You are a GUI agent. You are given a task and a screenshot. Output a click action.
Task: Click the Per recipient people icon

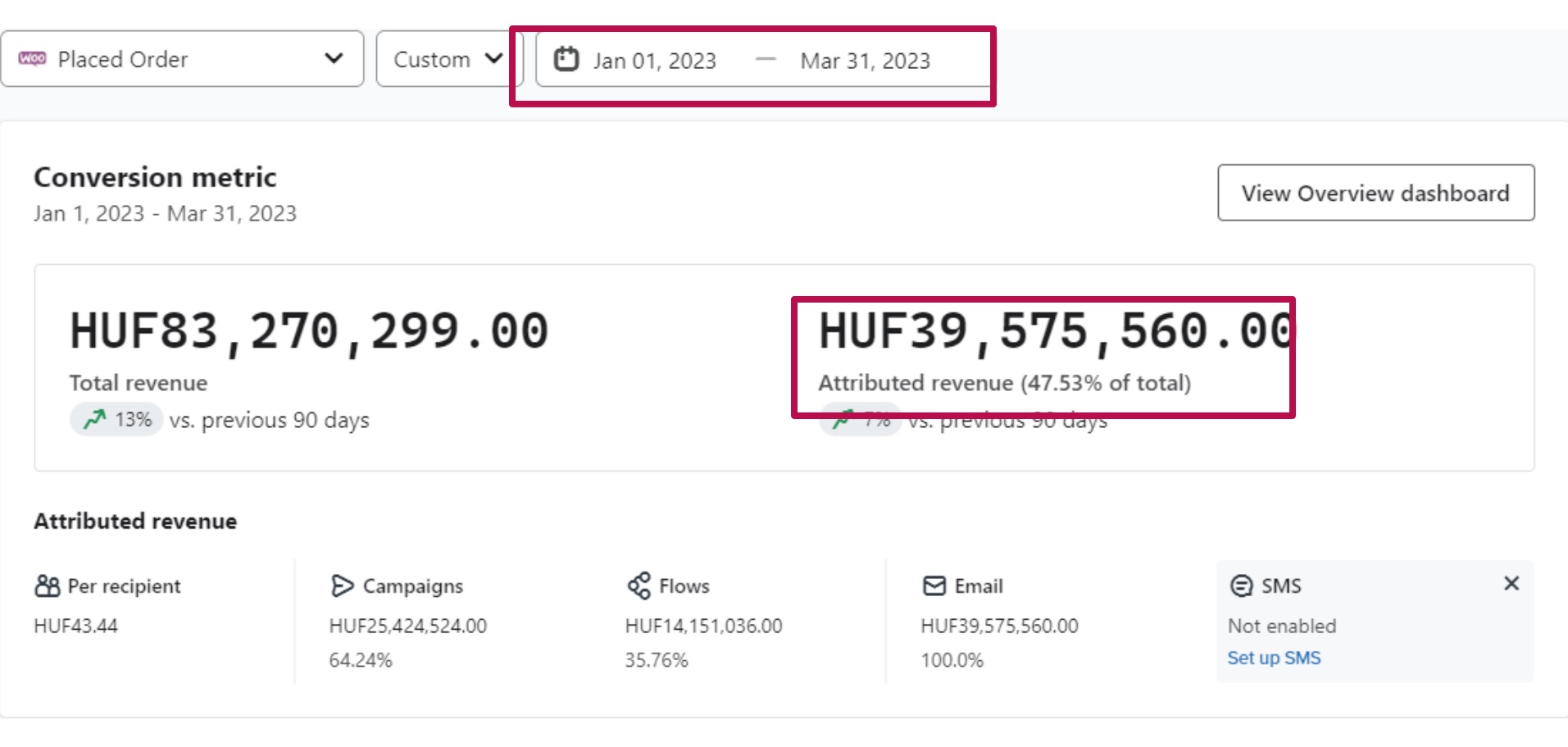48,585
